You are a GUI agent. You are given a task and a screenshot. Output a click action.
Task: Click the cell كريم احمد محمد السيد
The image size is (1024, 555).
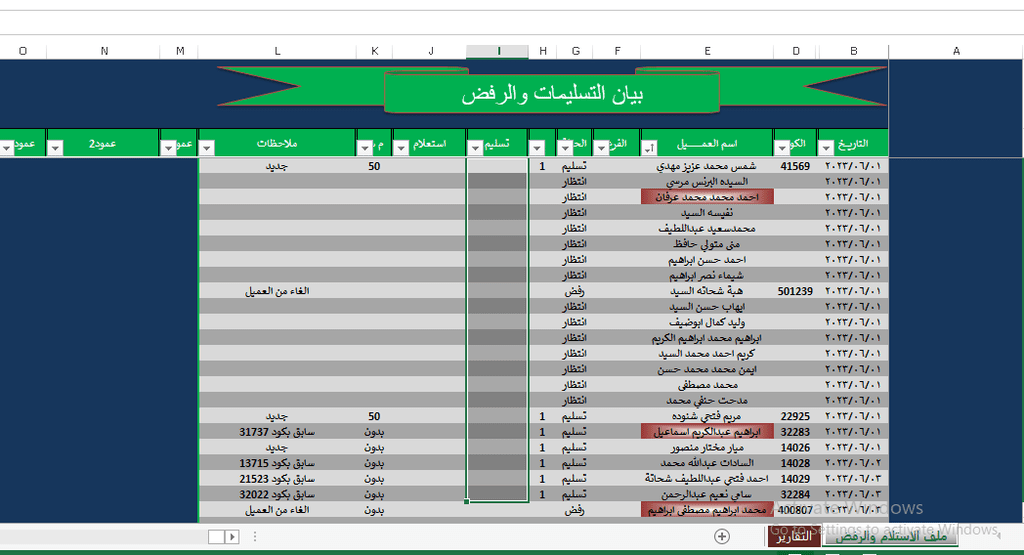707,353
